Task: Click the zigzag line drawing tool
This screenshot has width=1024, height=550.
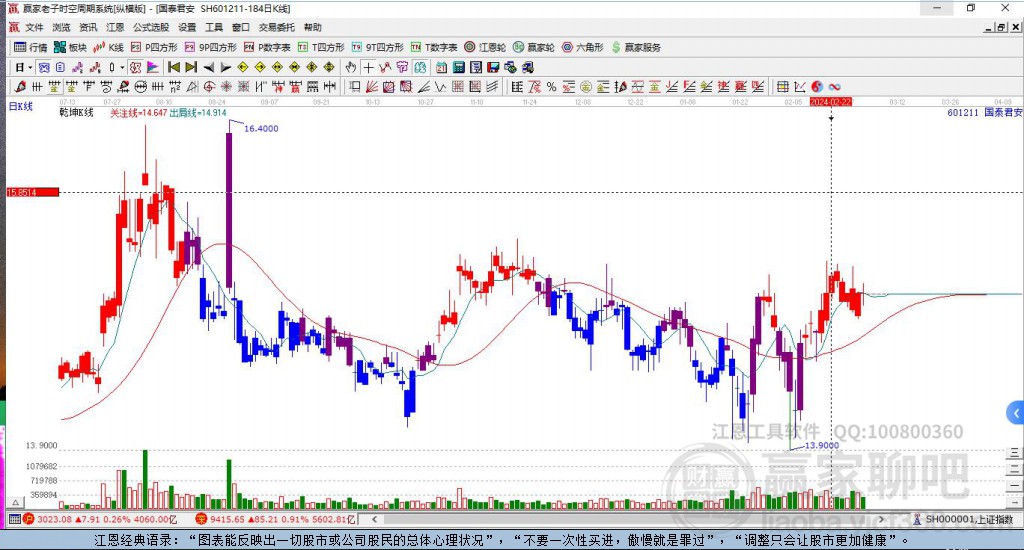Action: click(440, 86)
